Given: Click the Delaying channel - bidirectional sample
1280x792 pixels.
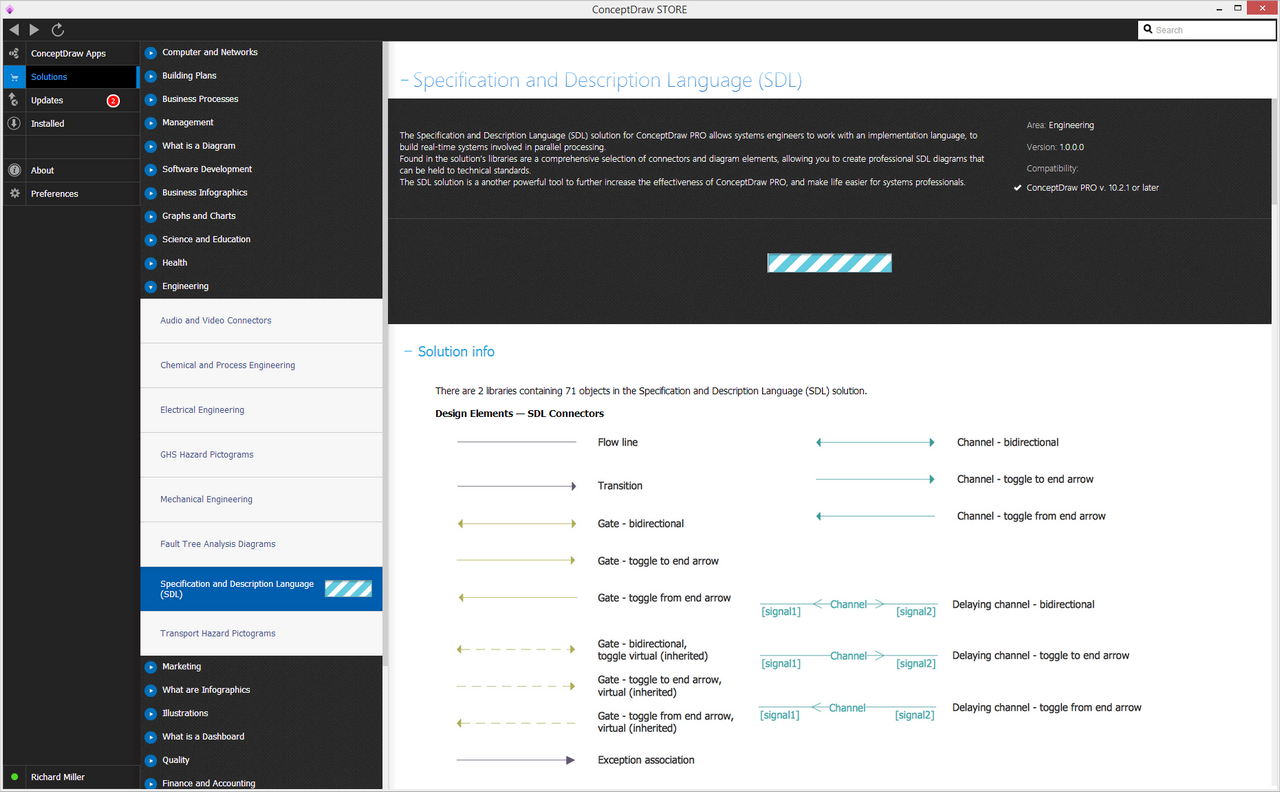Looking at the screenshot, I should point(848,606).
